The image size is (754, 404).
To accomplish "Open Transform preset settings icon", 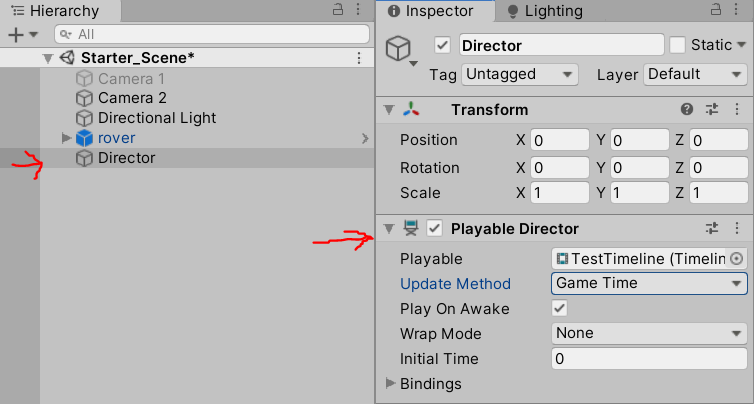I will tap(713, 109).
